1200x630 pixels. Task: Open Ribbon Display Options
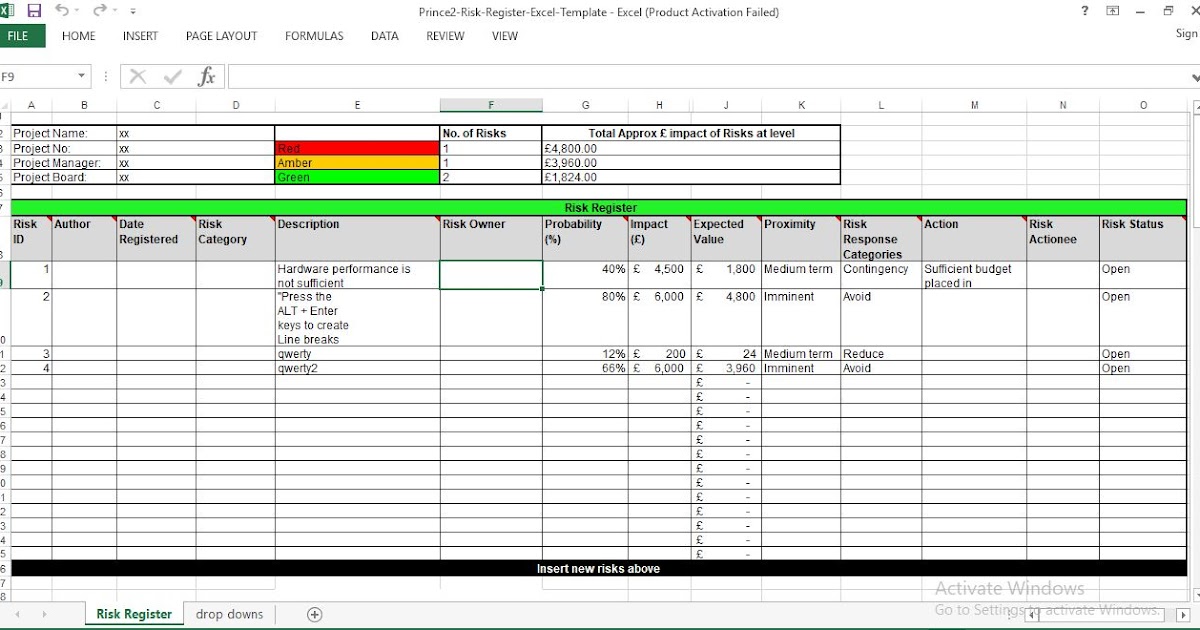tap(1113, 11)
